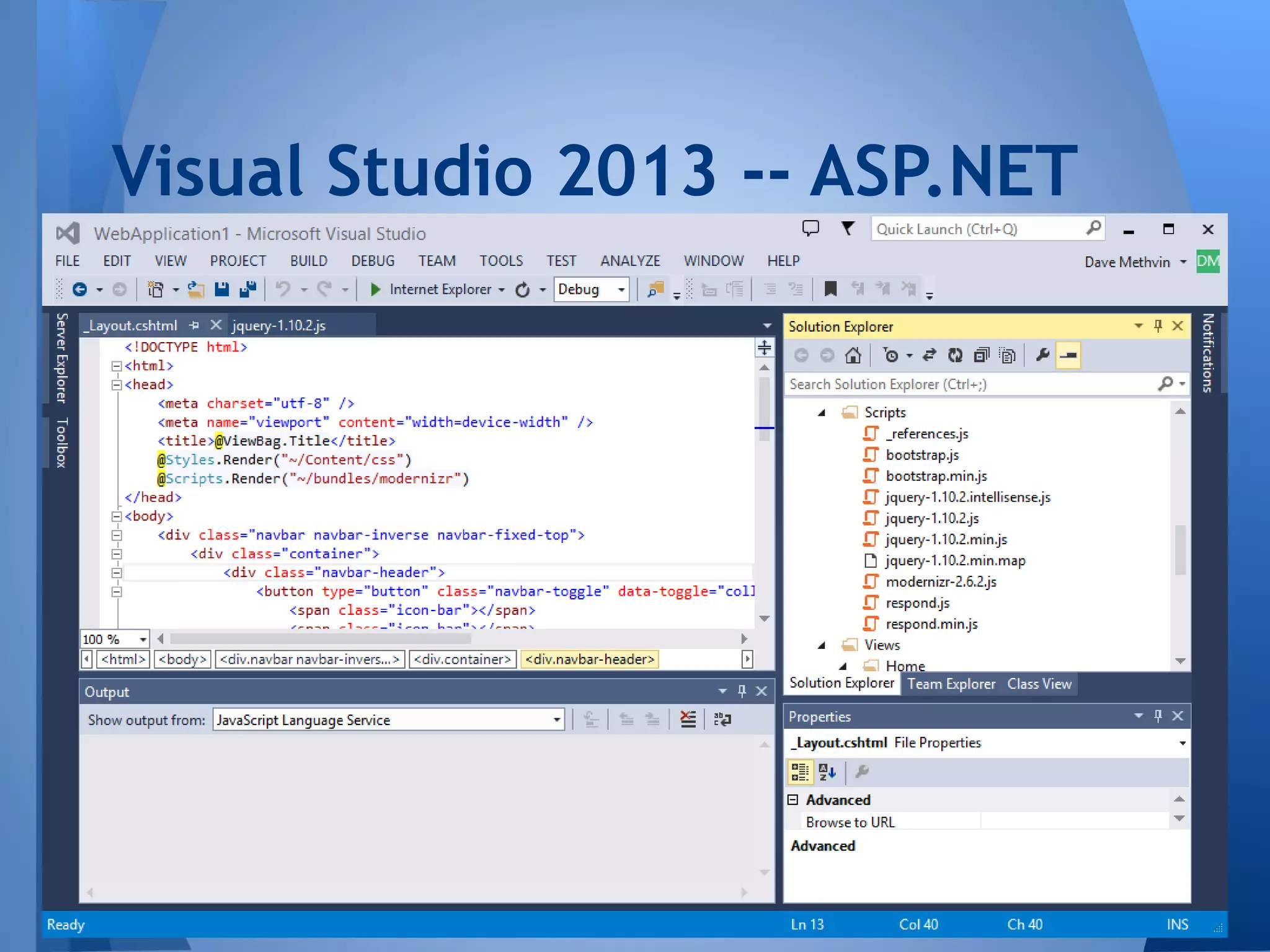Viewport: 1270px width, 952px height.
Task: Click the Navigate Backward arrow icon
Action: [x=80, y=289]
